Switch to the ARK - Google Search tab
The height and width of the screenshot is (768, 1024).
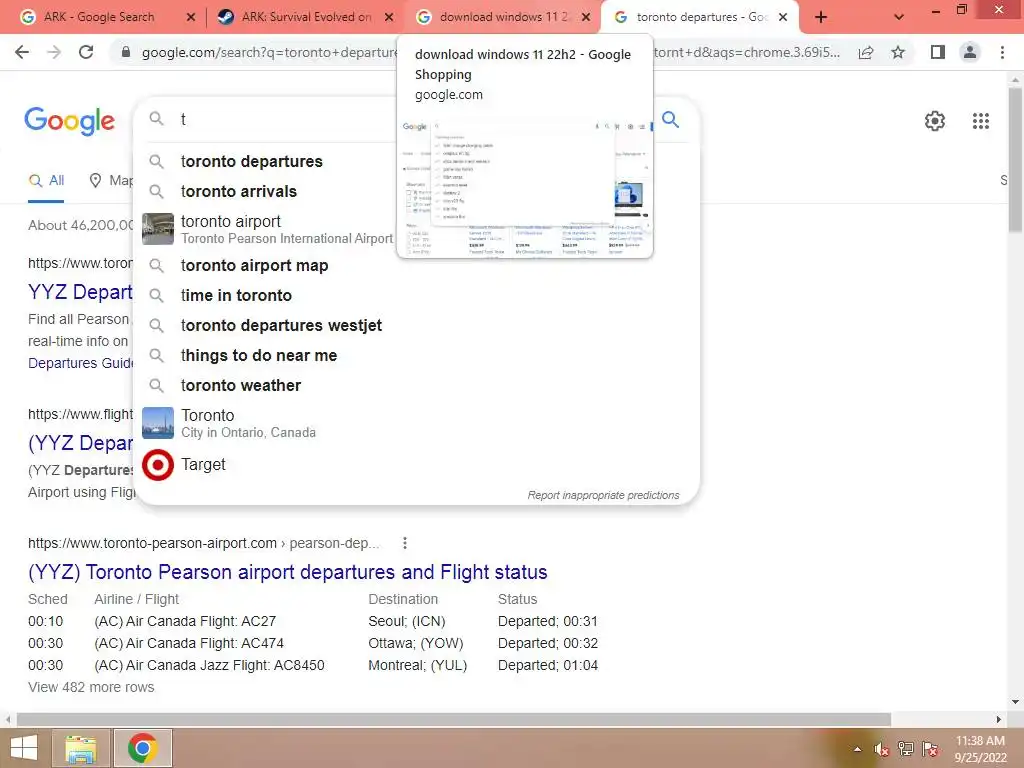click(x=98, y=17)
